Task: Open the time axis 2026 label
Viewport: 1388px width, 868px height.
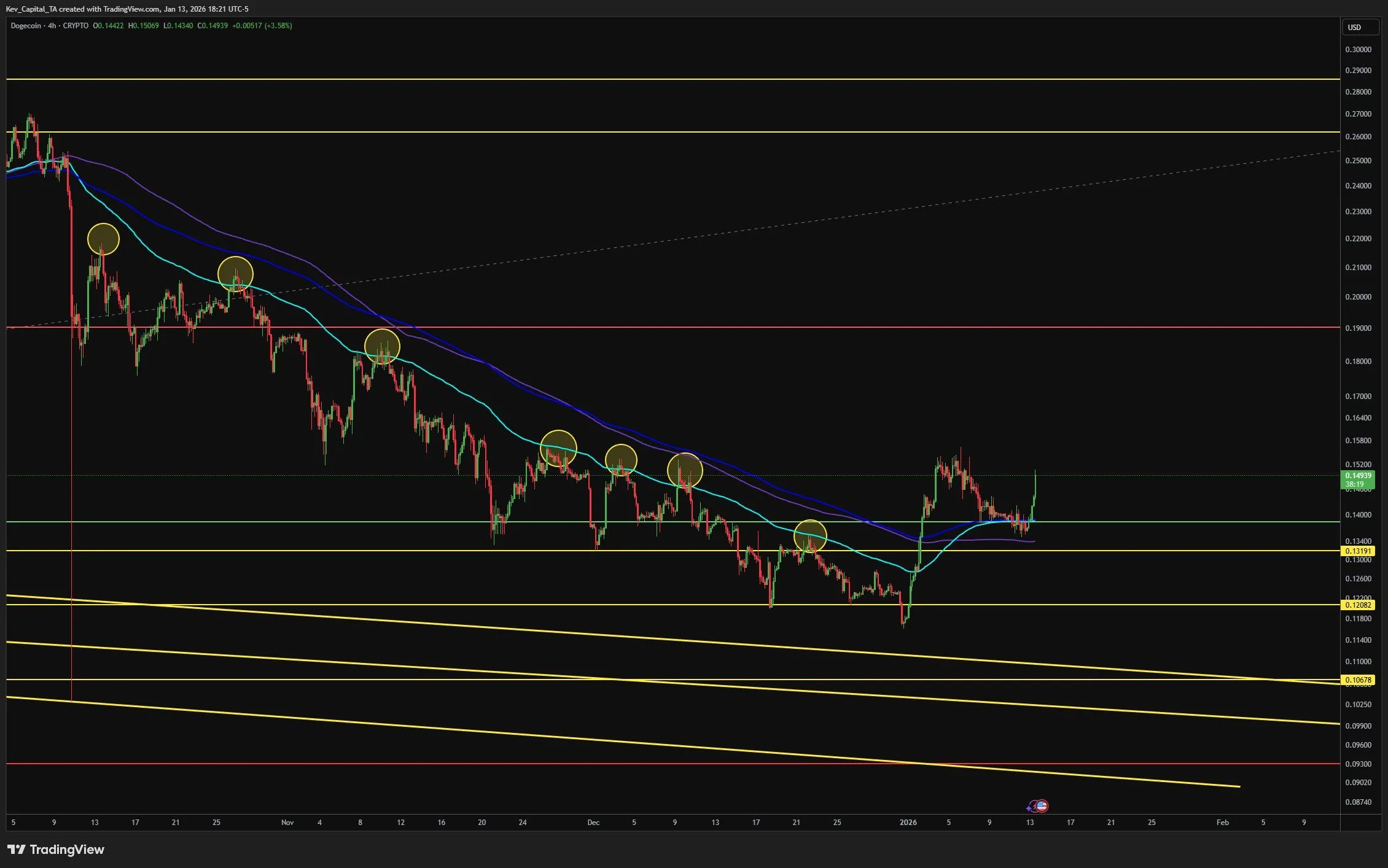Action: [x=908, y=822]
